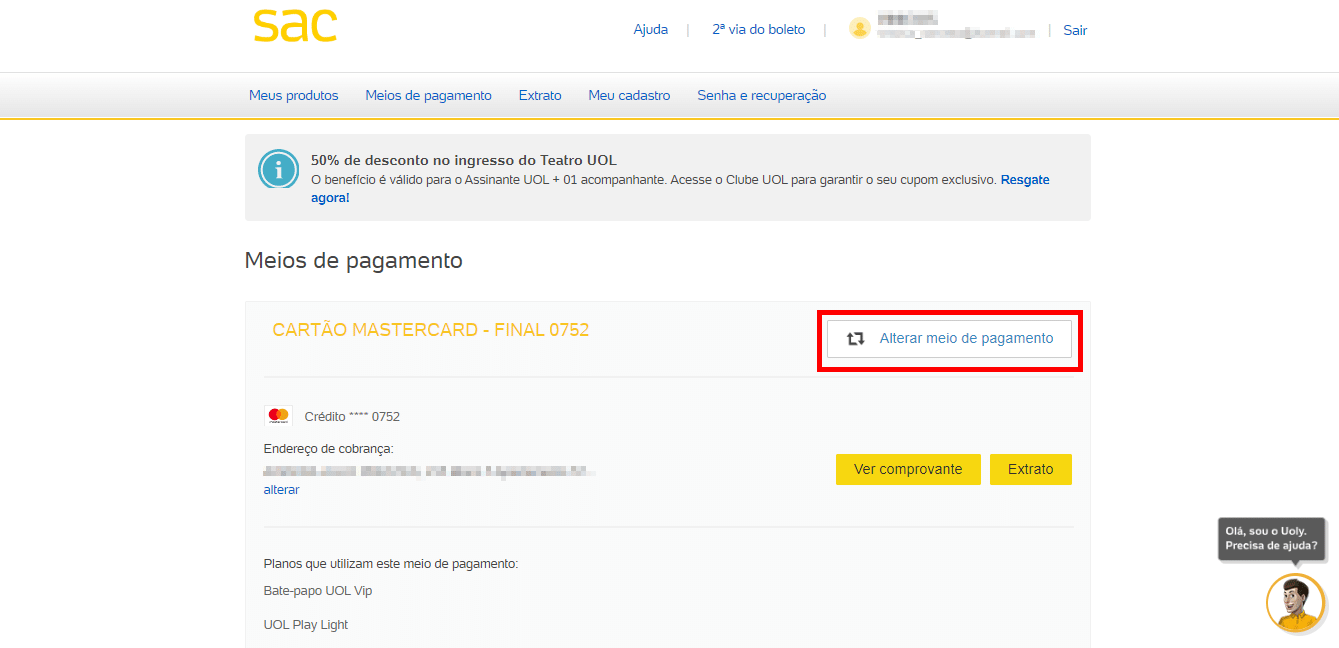Click the Mastercard logo icon
Screen dimensions: 1339x648
pos(278,416)
